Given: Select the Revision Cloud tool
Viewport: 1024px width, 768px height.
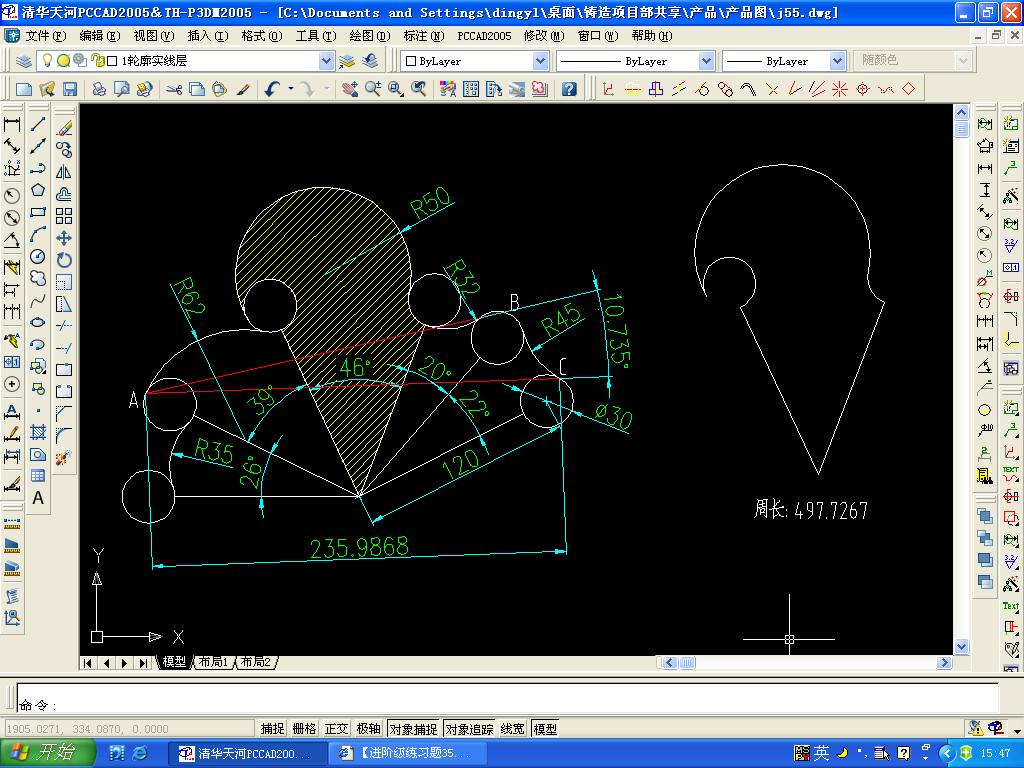Looking at the screenshot, I should (38, 278).
